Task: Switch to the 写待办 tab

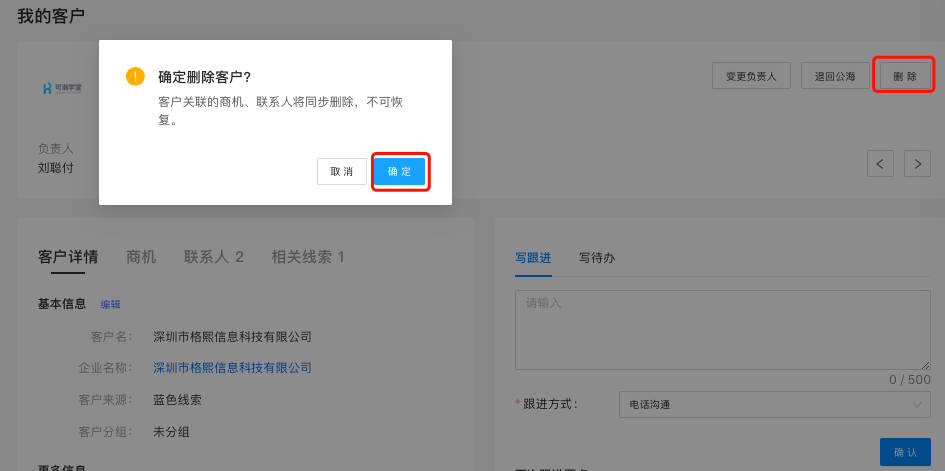Action: point(597,258)
